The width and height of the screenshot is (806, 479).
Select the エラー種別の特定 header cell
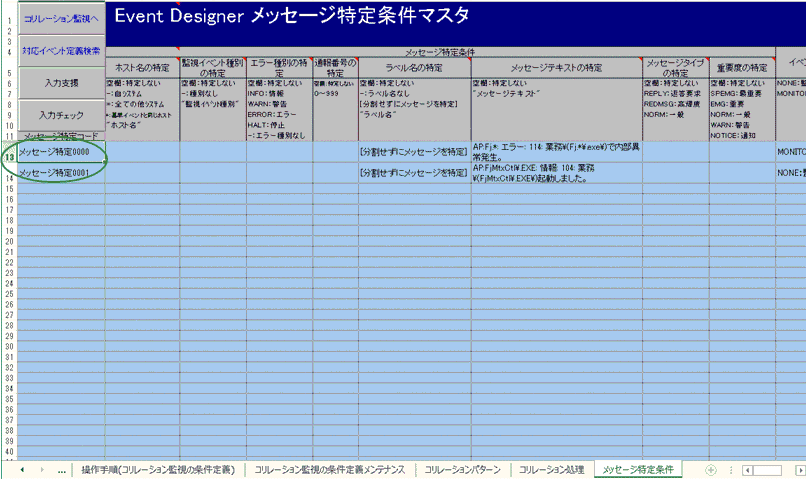point(279,68)
